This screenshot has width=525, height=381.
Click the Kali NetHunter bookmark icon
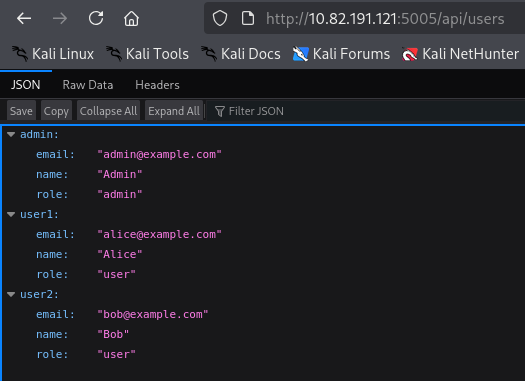pos(410,54)
